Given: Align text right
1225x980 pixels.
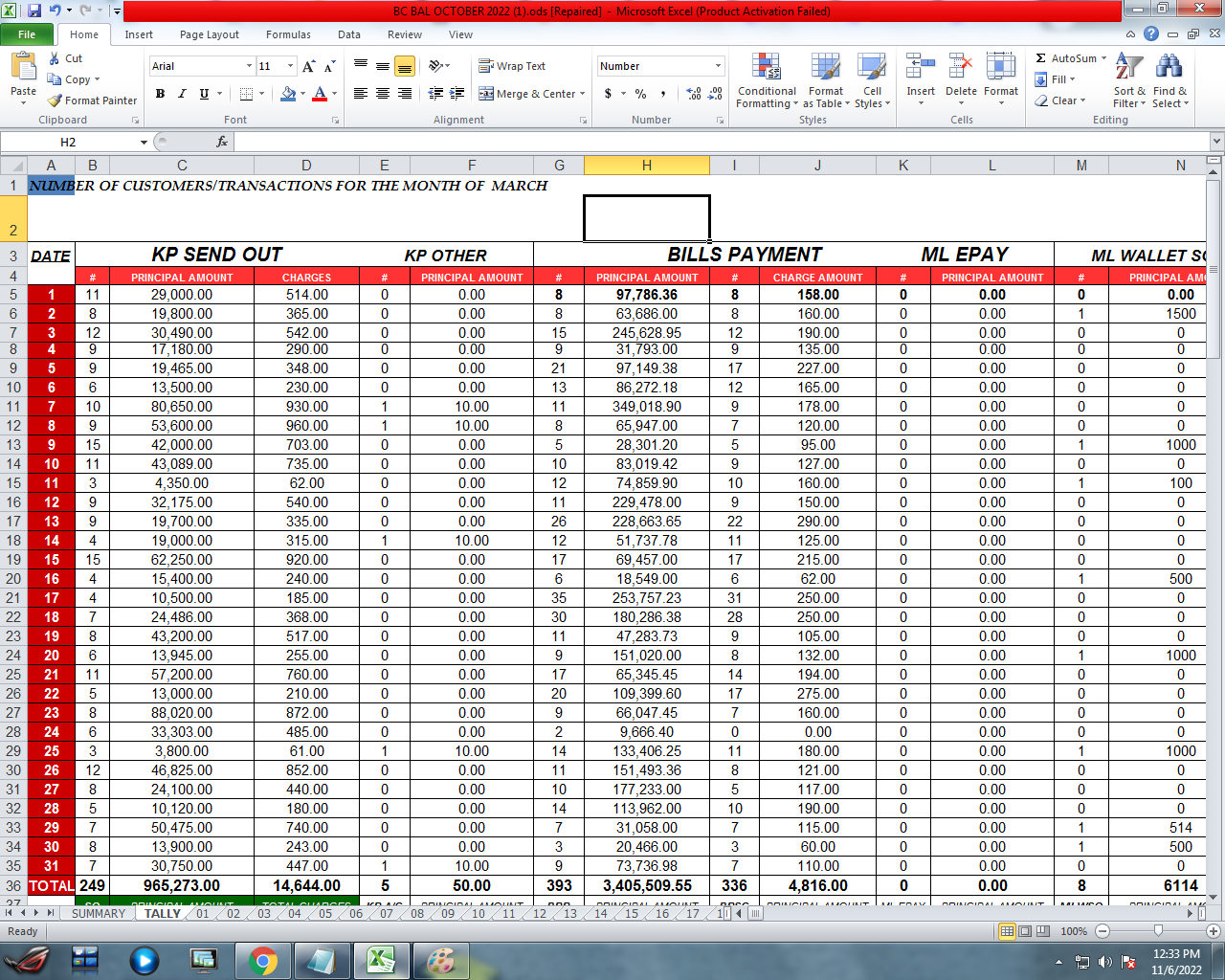Looking at the screenshot, I should pyautogui.click(x=405, y=93).
